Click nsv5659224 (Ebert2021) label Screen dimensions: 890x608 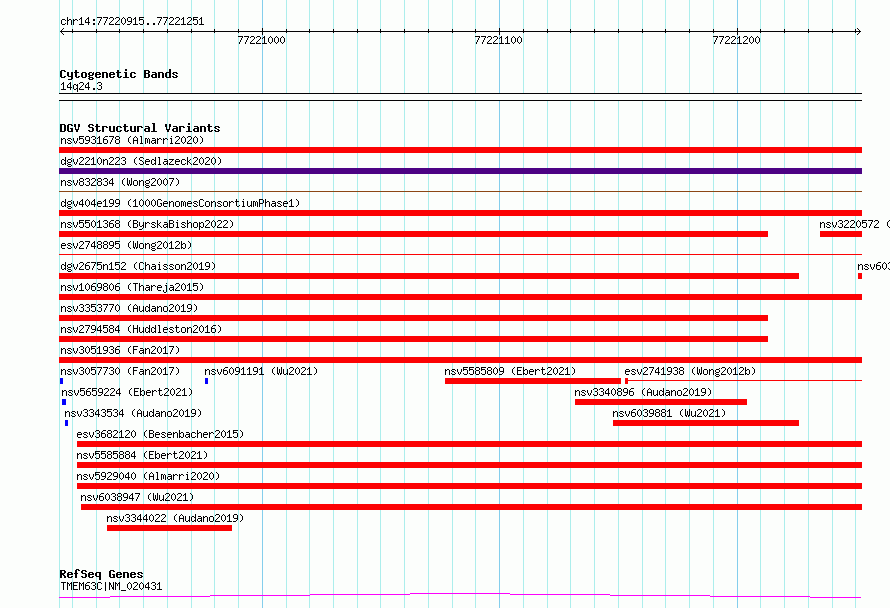click(127, 392)
